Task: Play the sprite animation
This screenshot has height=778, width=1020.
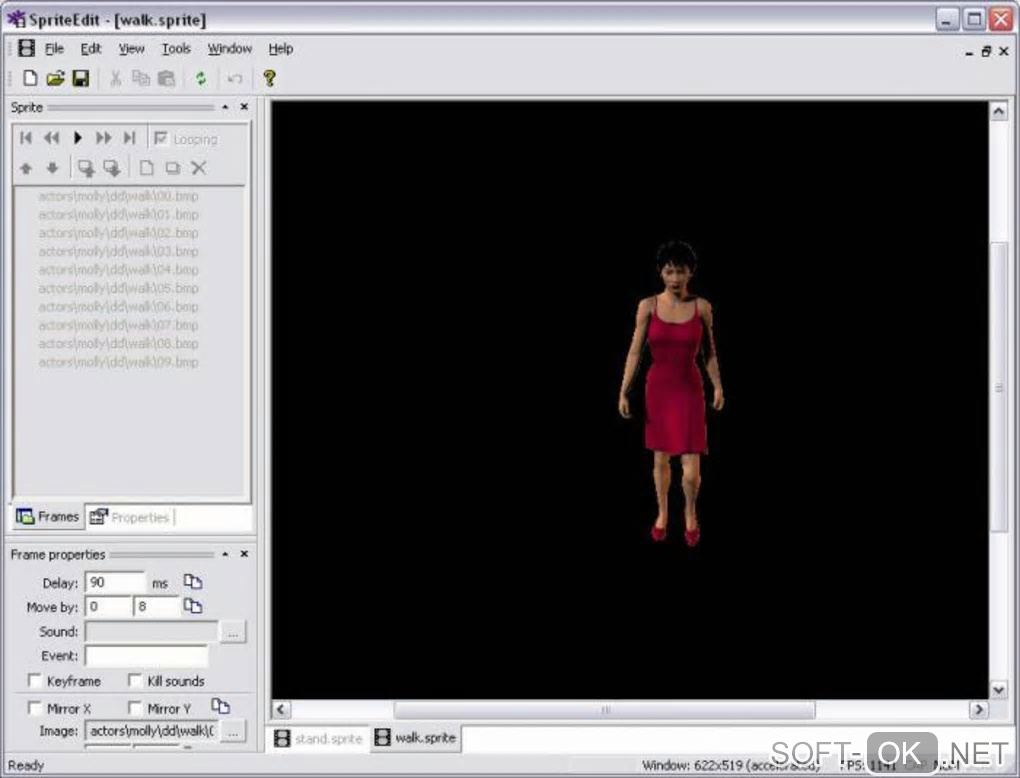Action: pos(77,138)
